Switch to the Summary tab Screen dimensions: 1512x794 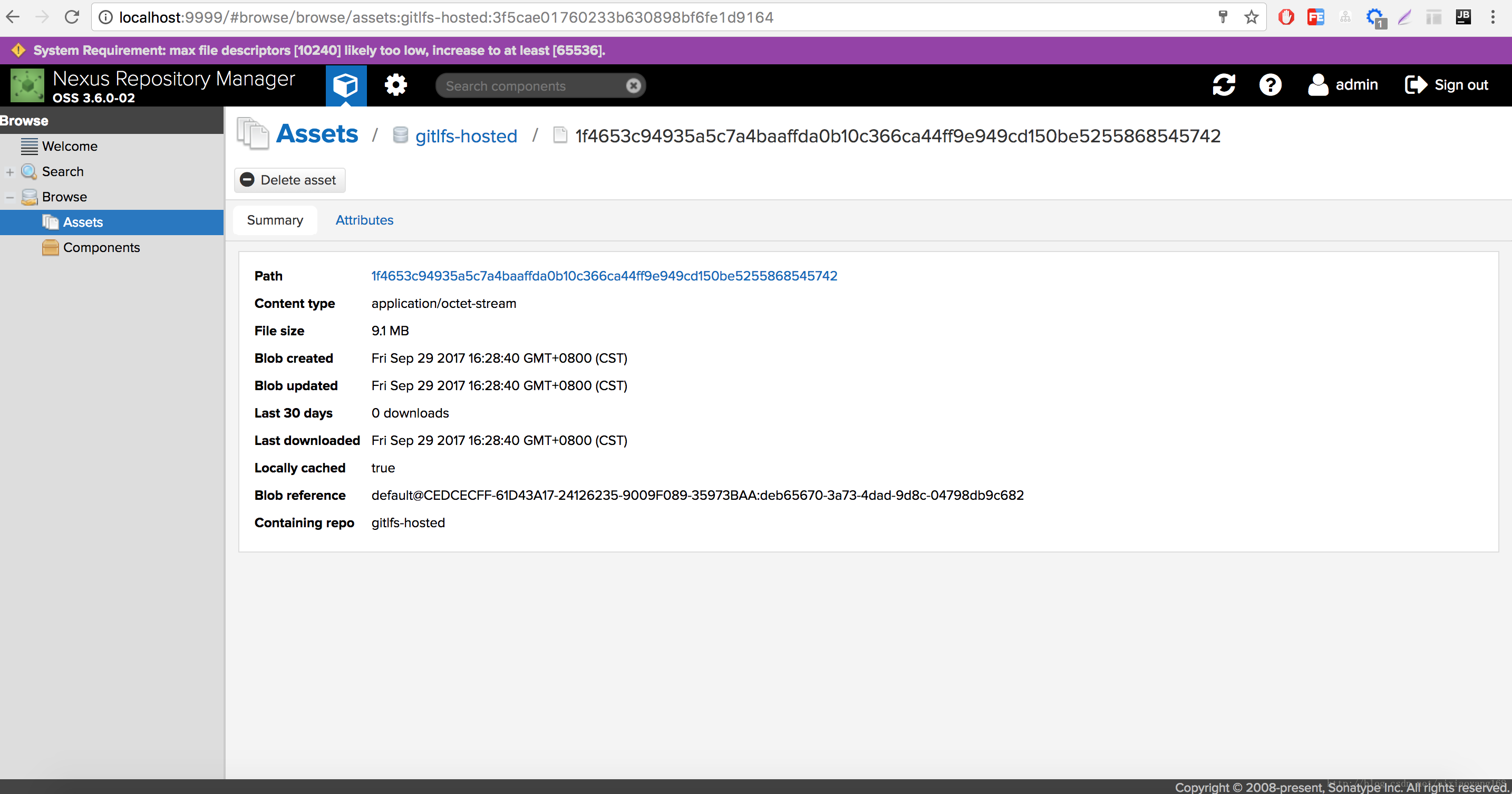[x=275, y=220]
